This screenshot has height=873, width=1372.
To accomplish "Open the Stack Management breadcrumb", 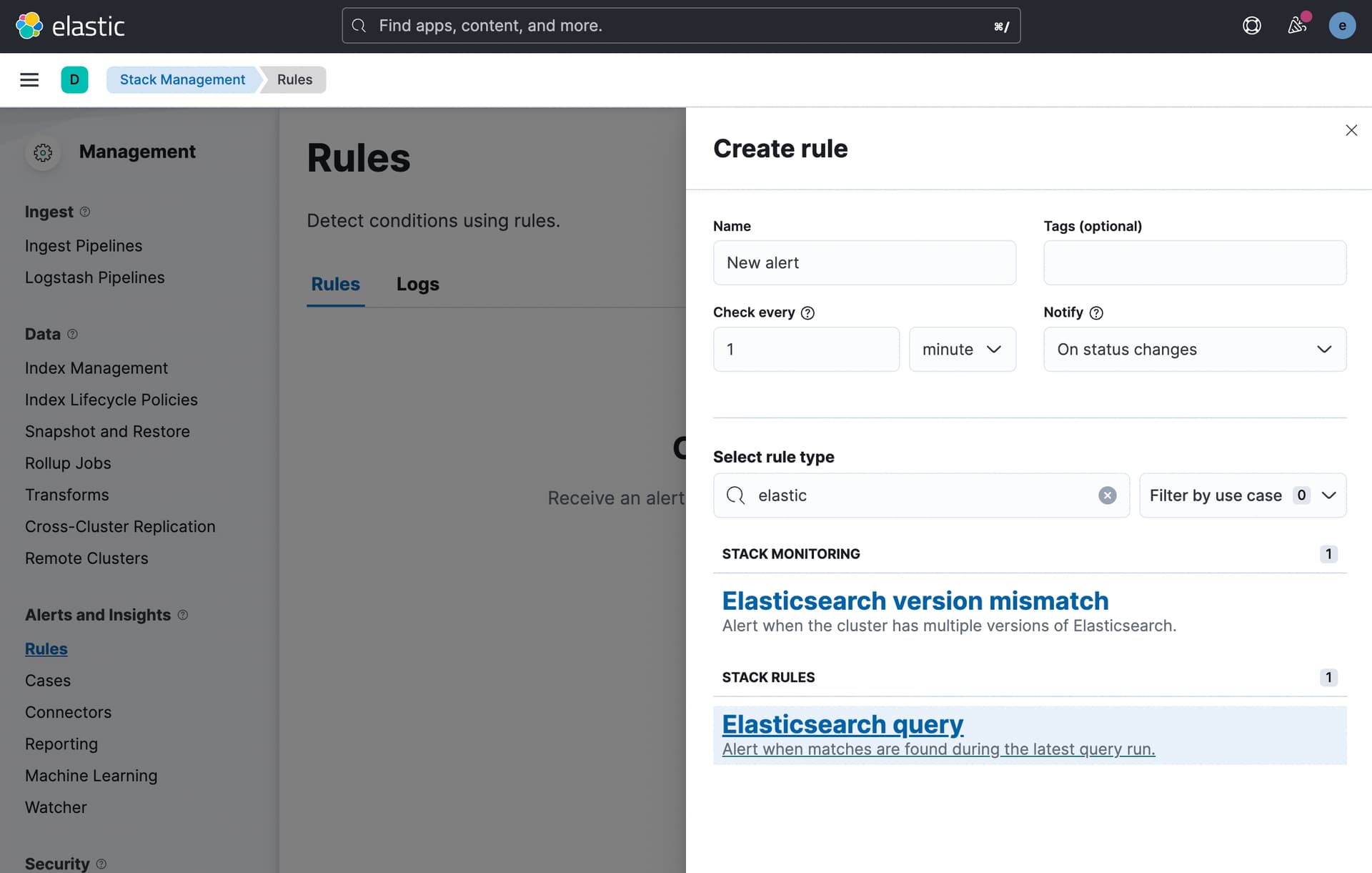I will click(x=182, y=79).
